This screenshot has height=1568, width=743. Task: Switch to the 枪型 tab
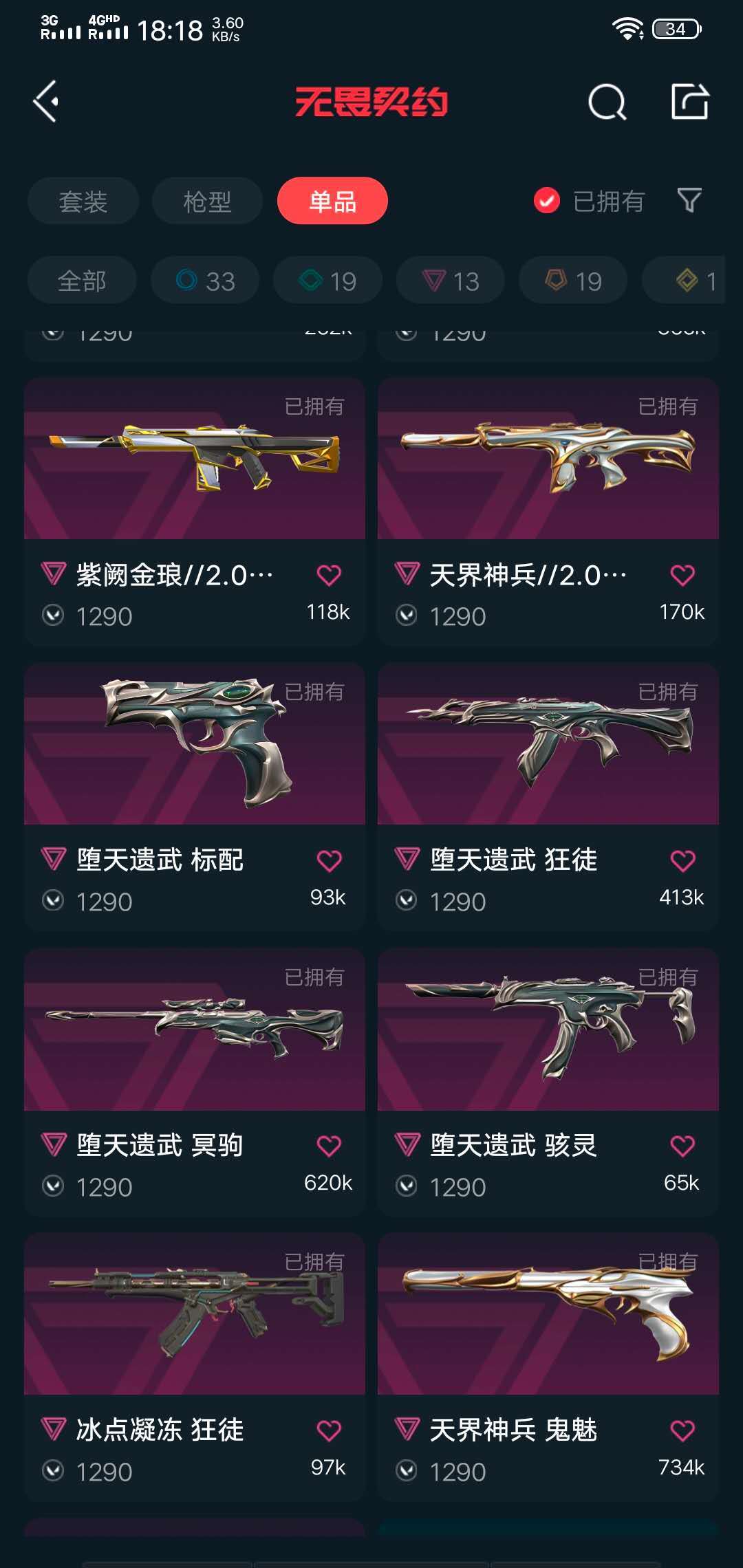(x=207, y=201)
